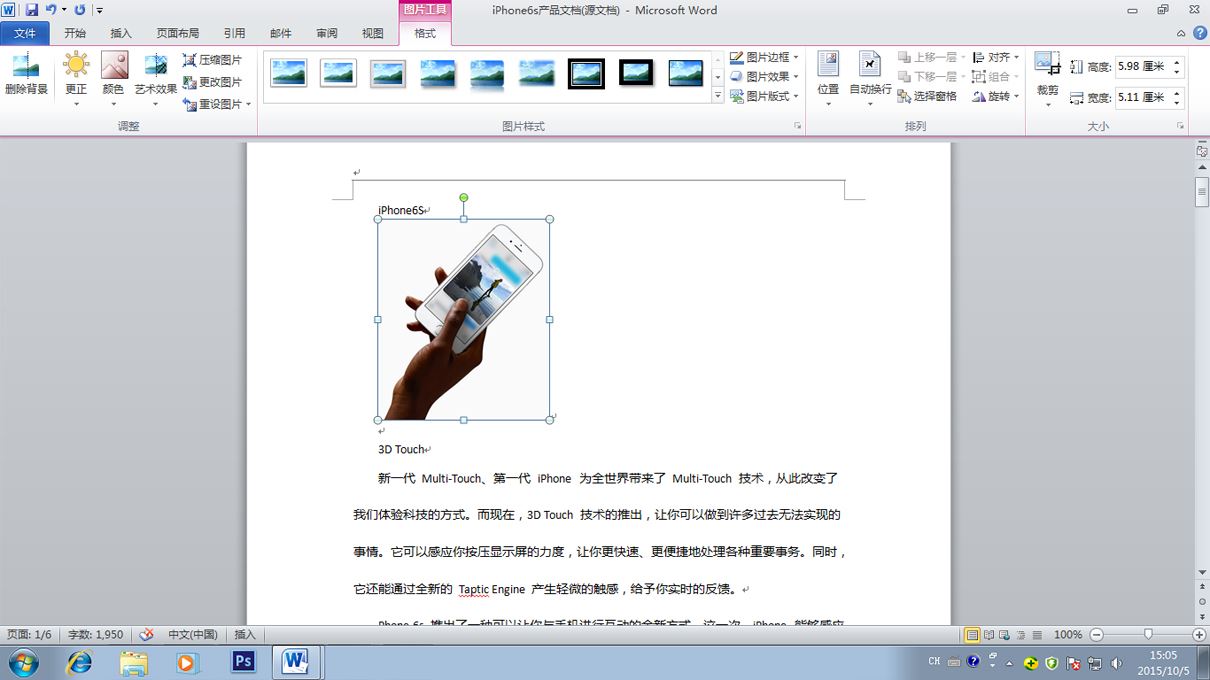Viewport: 1210px width, 680px height.
Task: Click the selected iPhone picture in document
Action: click(x=463, y=319)
